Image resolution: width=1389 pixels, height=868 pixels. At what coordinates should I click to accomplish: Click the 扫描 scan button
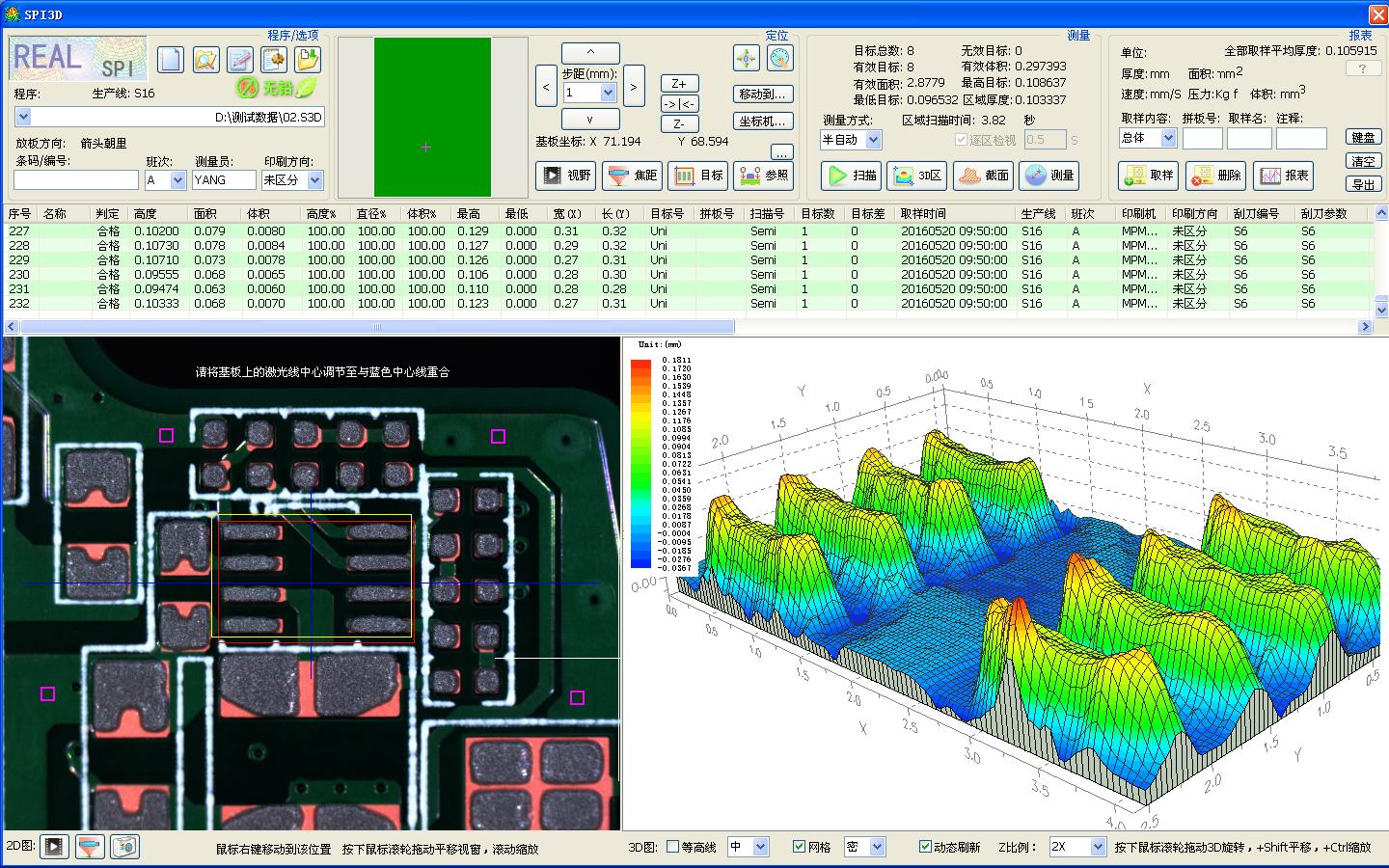click(x=851, y=176)
